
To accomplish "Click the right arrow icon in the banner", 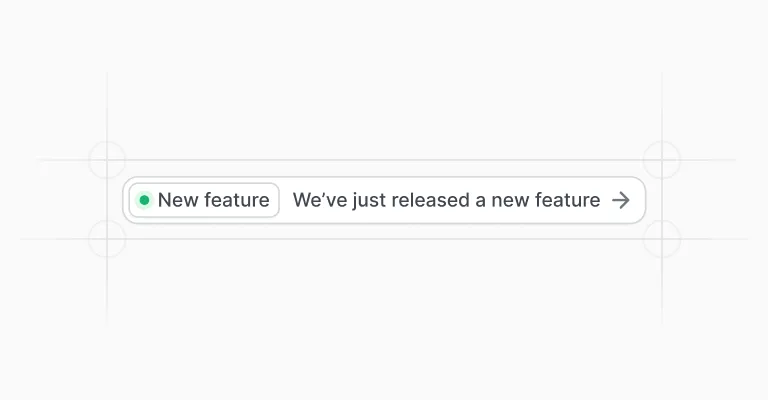I will 621,200.
